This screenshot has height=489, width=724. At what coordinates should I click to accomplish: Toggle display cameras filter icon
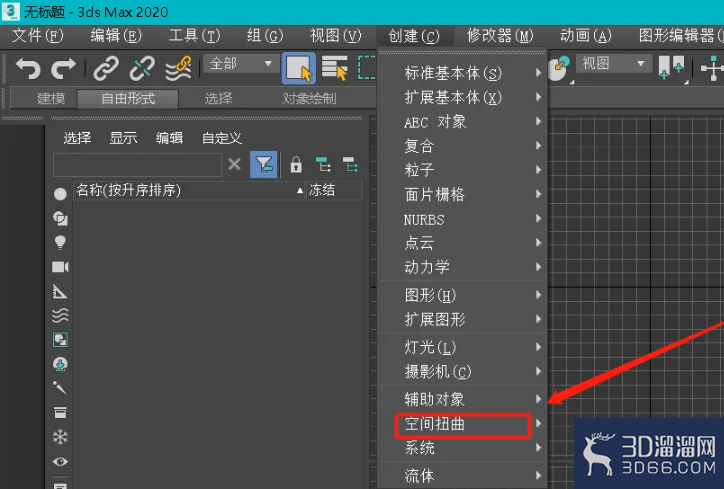[x=60, y=267]
